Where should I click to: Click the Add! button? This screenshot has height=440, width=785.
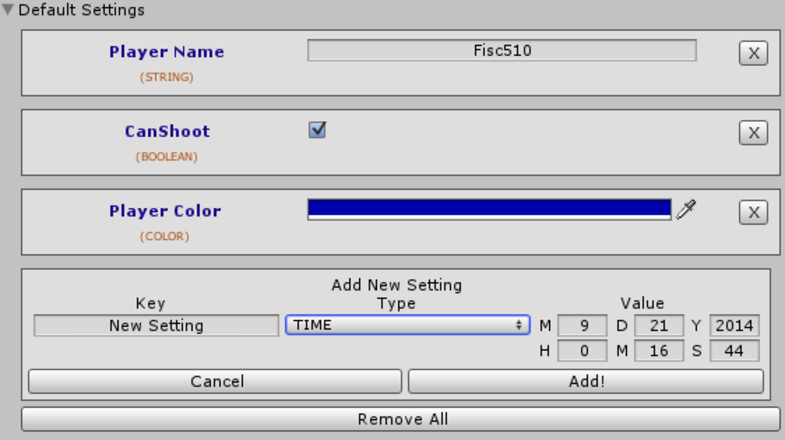(586, 381)
